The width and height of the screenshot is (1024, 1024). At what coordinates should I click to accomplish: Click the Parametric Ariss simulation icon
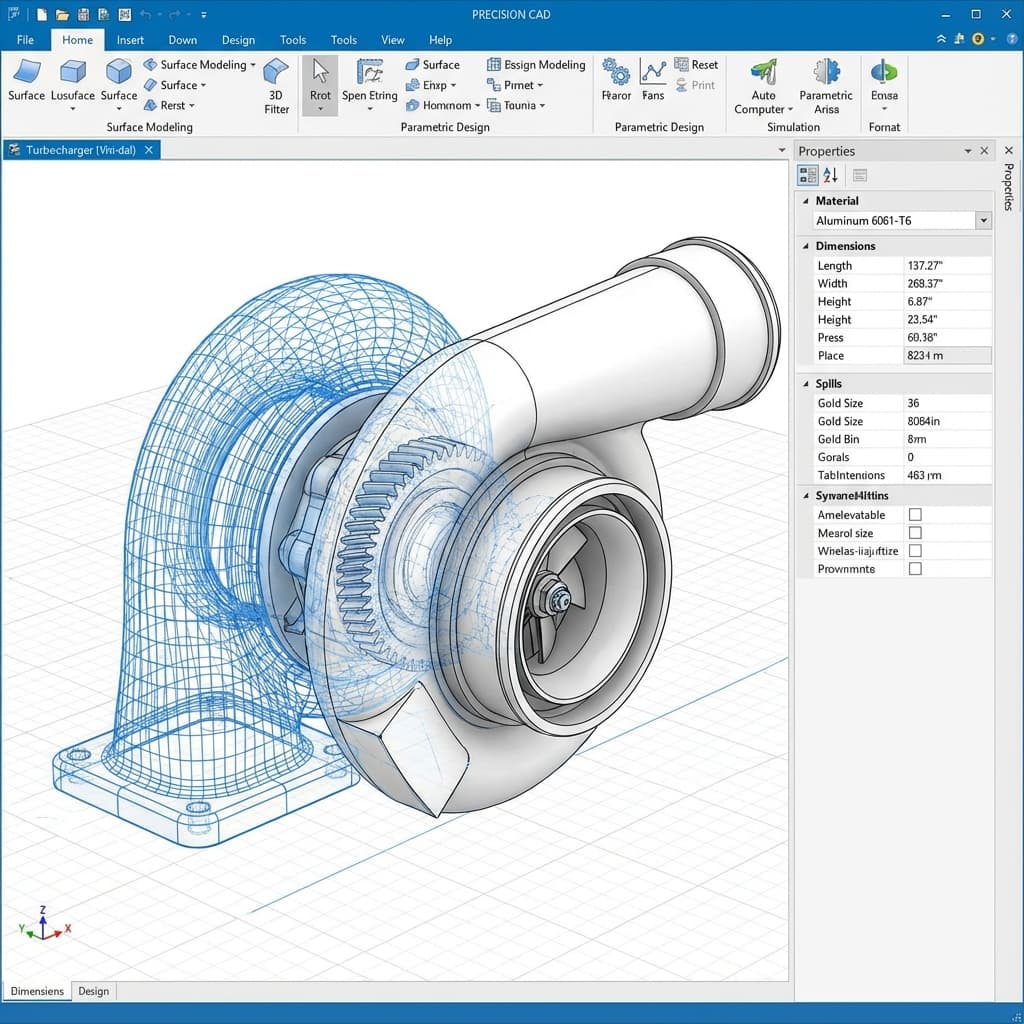(x=826, y=85)
